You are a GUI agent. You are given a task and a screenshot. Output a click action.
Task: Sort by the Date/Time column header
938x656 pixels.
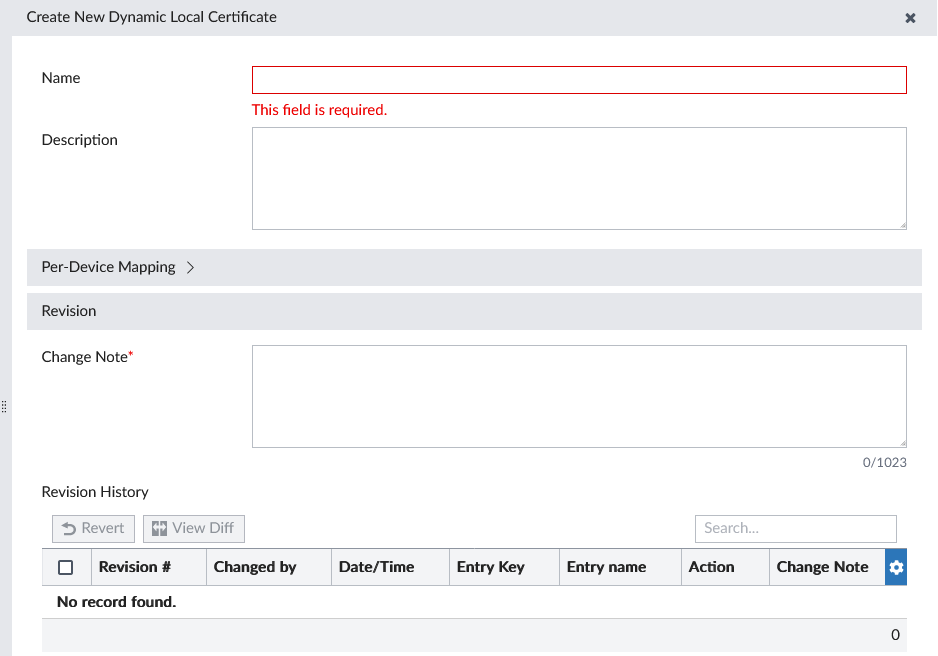tap(390, 567)
